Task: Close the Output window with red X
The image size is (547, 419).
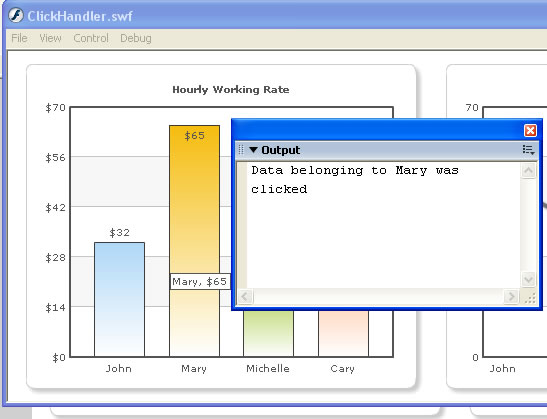Action: coord(530,130)
